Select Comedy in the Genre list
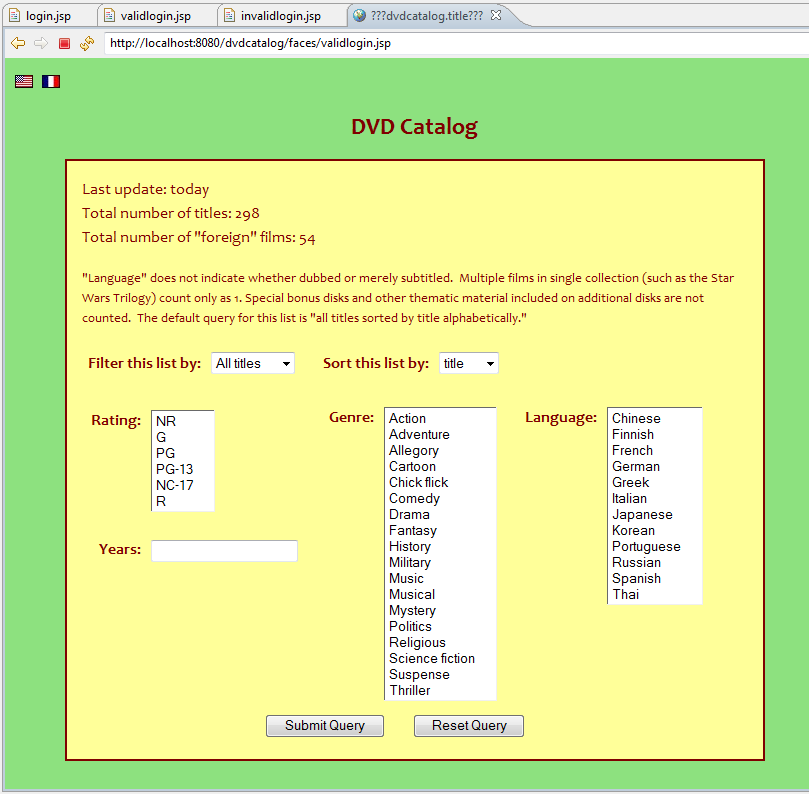The height and width of the screenshot is (794, 809). 440,498
